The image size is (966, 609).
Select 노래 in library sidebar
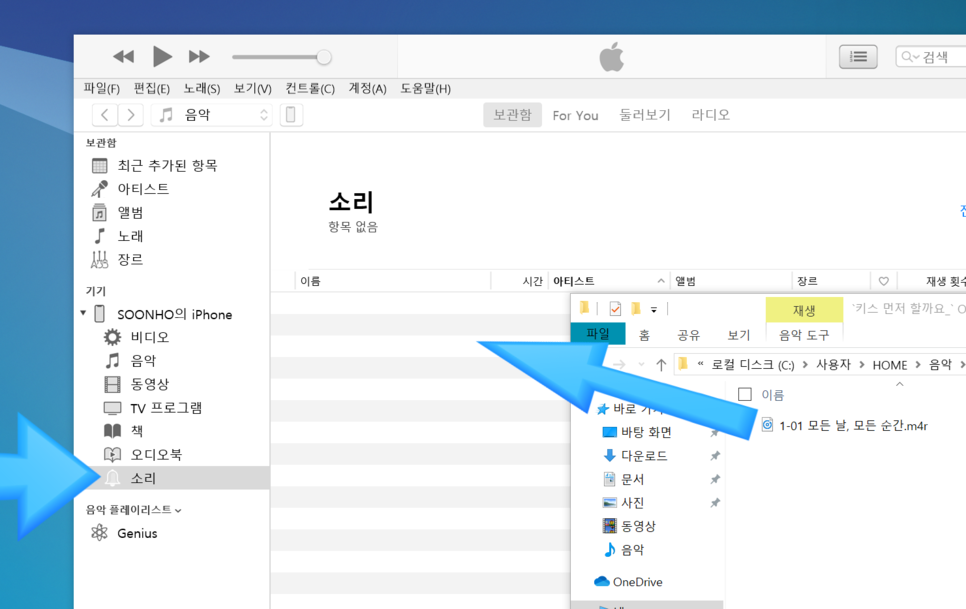tap(130, 236)
